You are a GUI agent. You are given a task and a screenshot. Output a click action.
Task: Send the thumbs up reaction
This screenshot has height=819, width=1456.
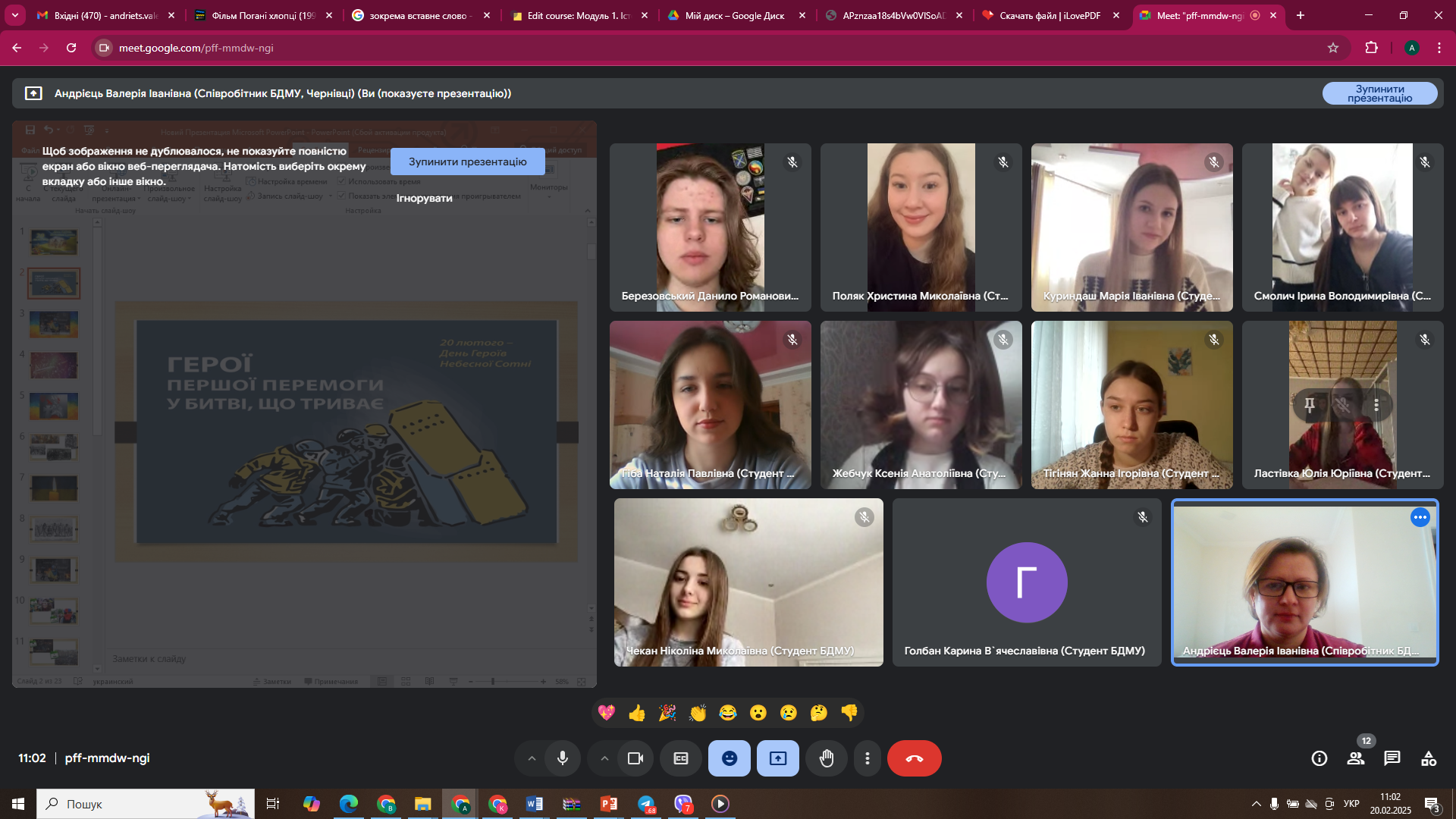637,713
